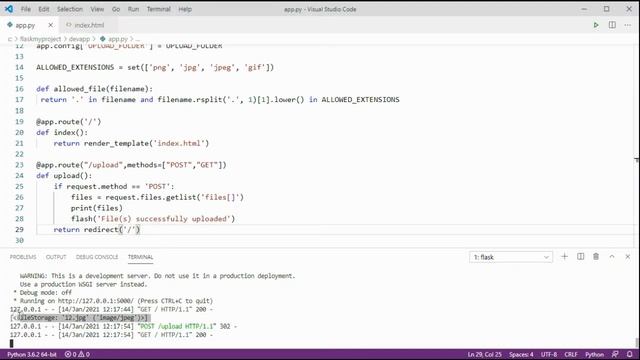
Task: Switch to the Problems panel tab
Action: click(23, 257)
